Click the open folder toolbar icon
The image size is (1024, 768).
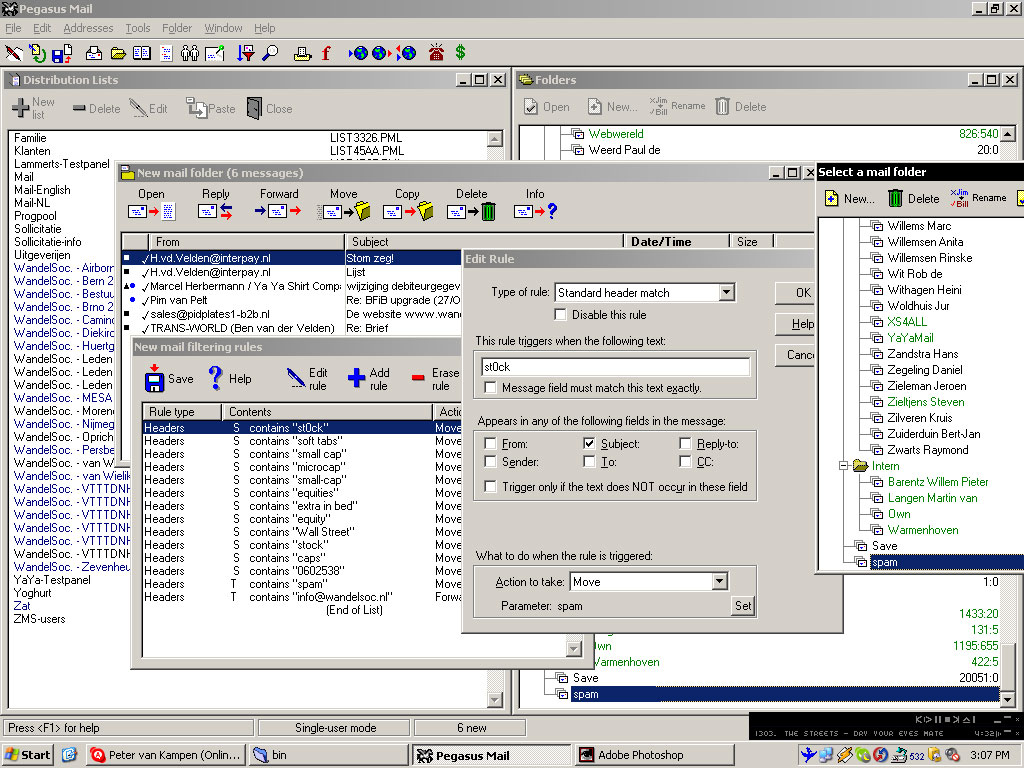click(118, 54)
